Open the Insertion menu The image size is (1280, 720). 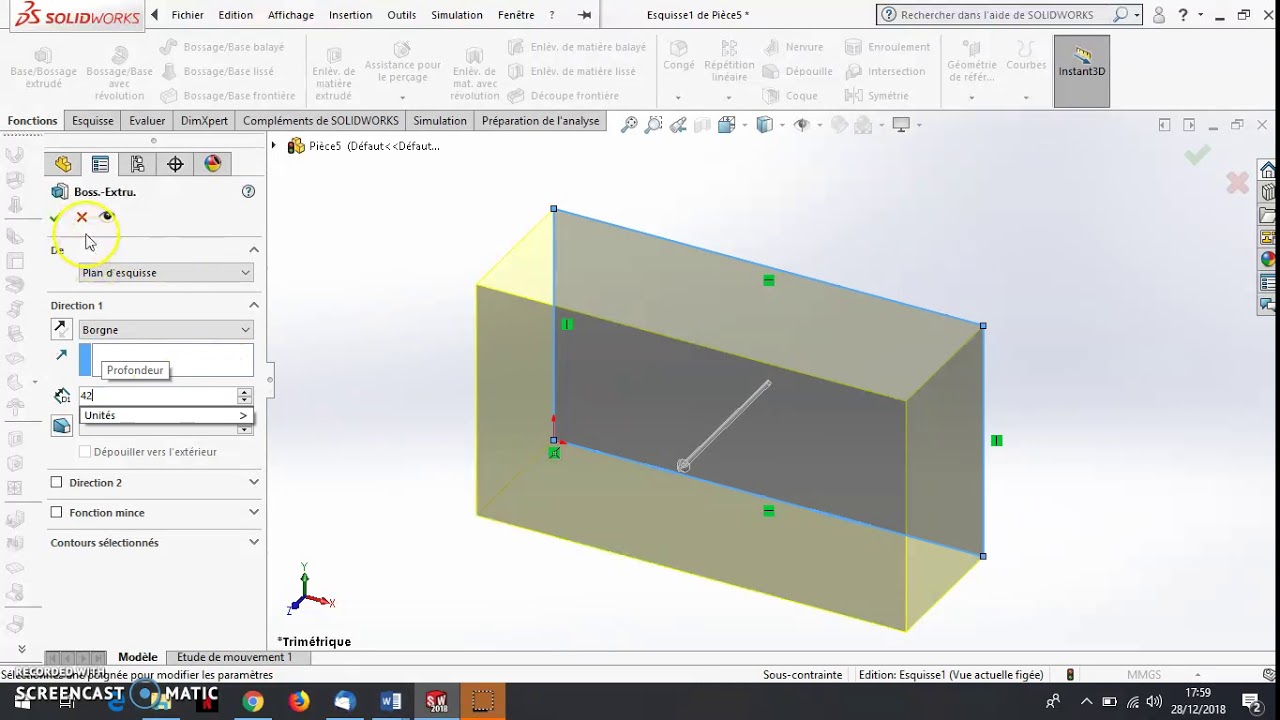point(350,15)
